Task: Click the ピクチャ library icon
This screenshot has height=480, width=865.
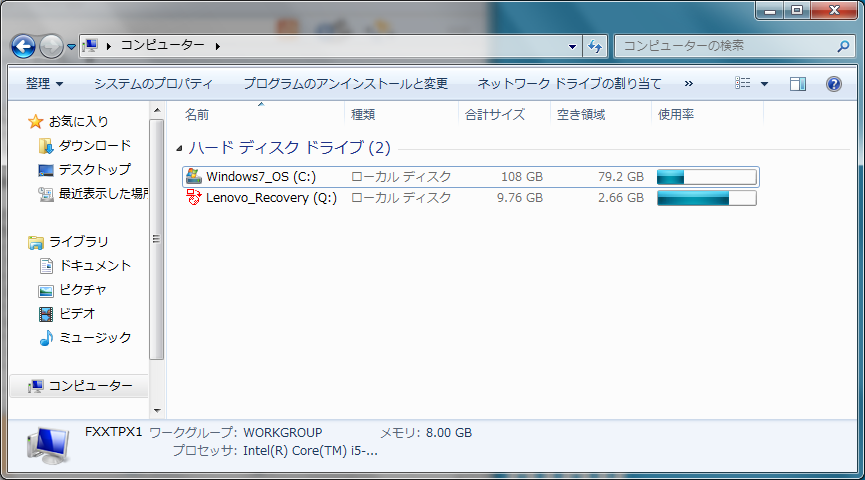Action: click(46, 291)
